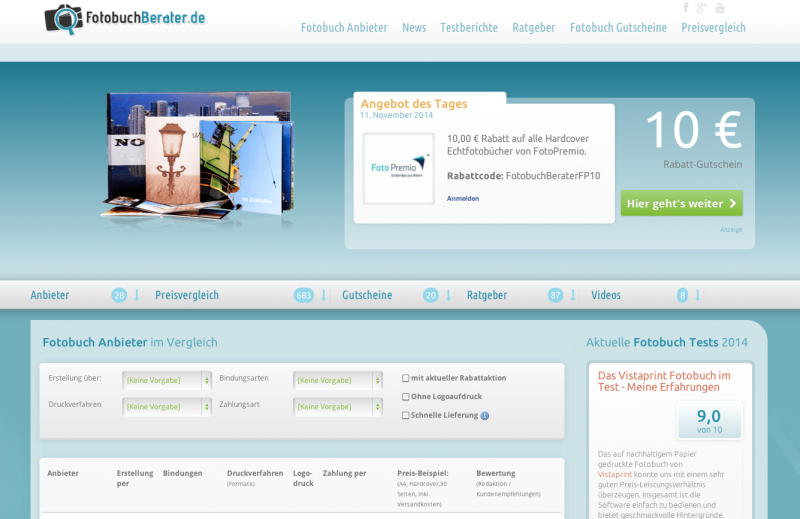The width and height of the screenshot is (800, 519).
Task: Click the photo books hero image
Action: pos(197,156)
